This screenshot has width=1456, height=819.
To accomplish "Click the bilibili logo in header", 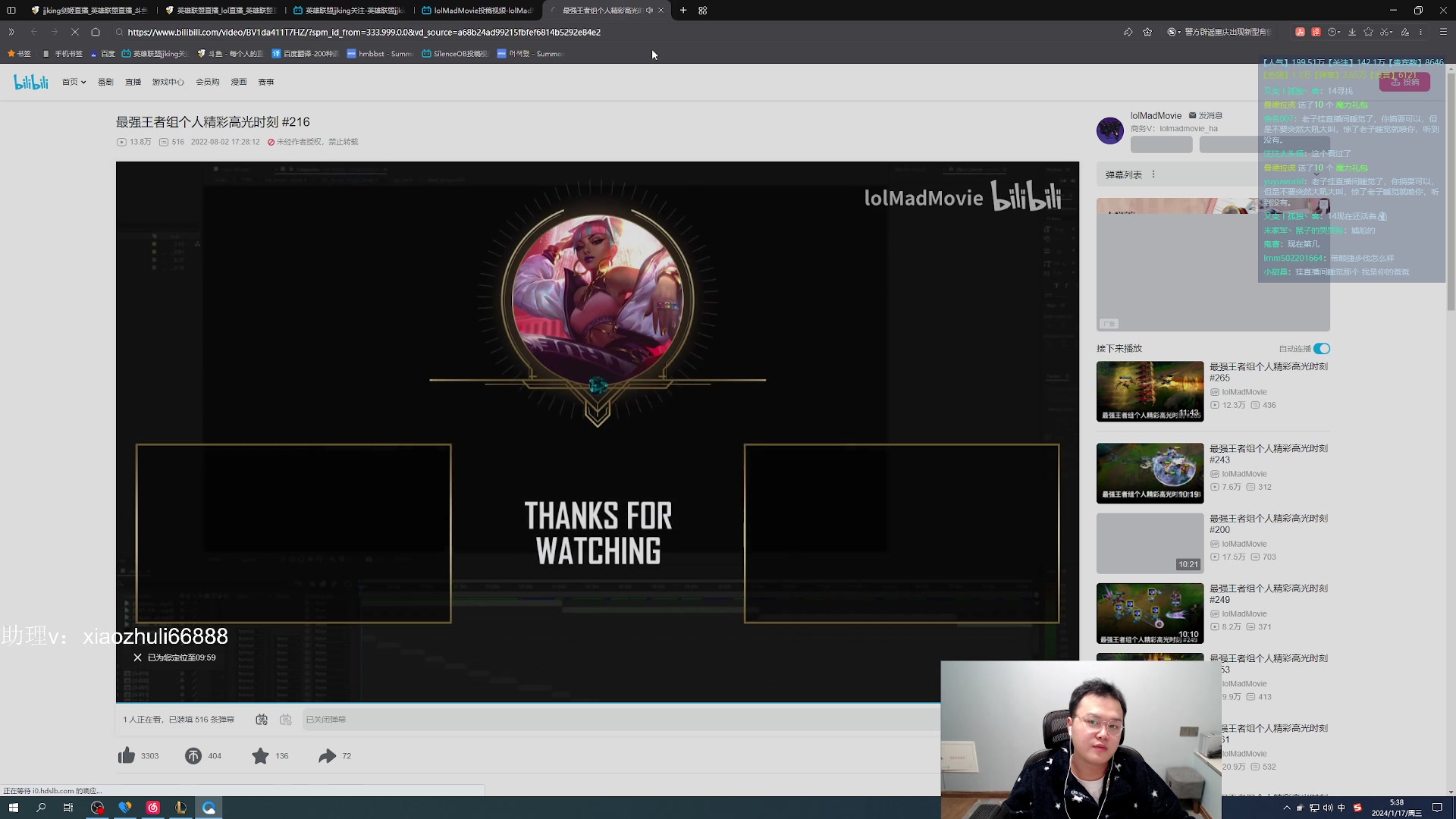I will click(x=31, y=82).
